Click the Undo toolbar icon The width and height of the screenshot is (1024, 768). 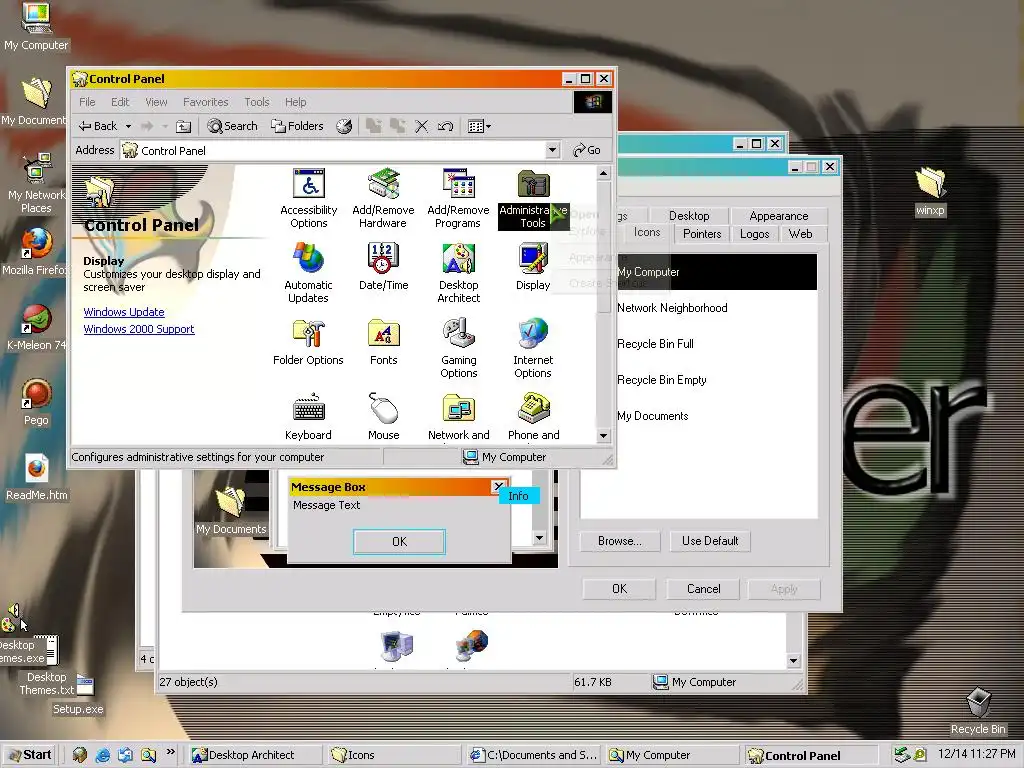[445, 126]
